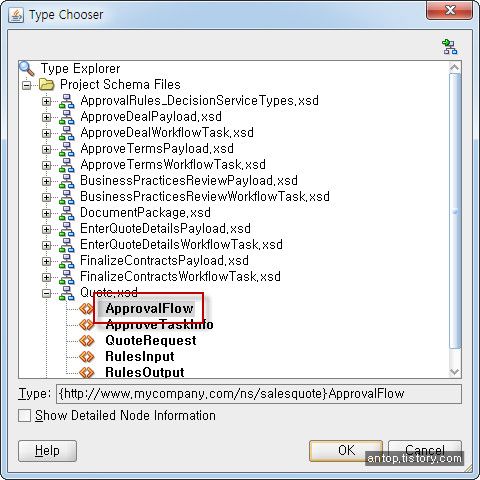Viewport: 480px width, 480px height.
Task: Click the DocumentPackage.xsd schema icon
Action: pos(67,213)
